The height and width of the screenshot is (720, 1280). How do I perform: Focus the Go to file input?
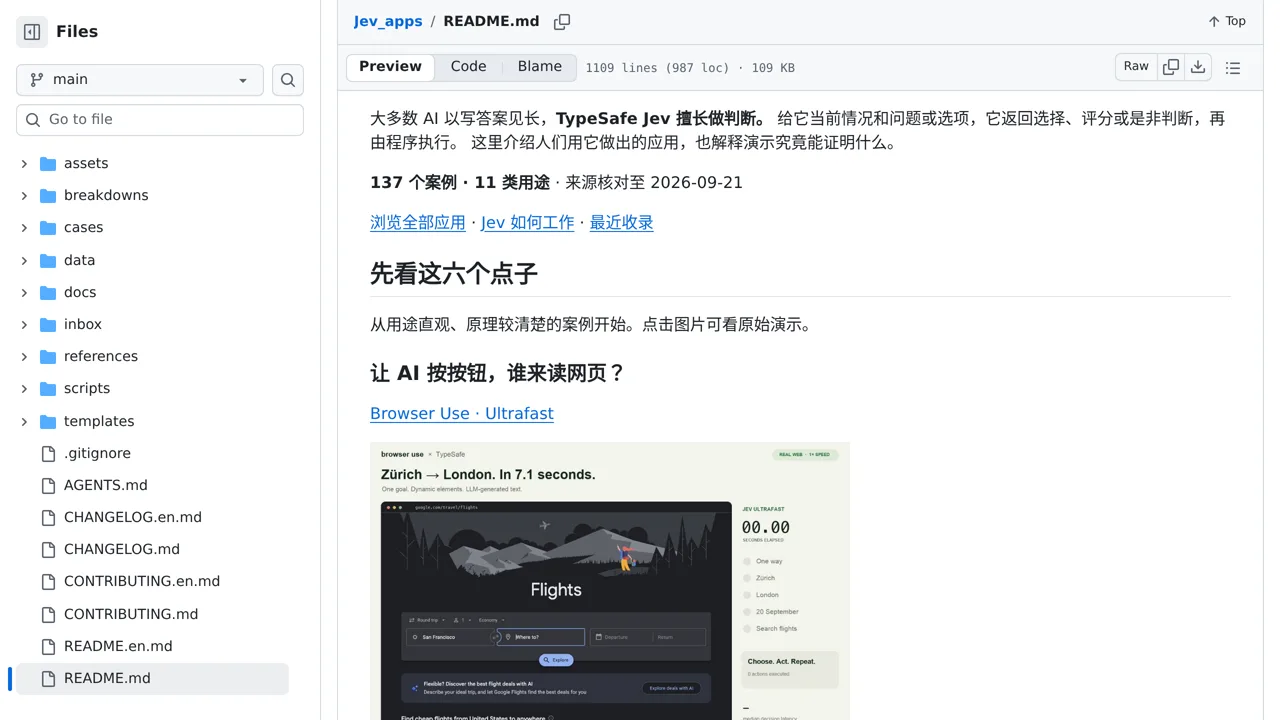tap(160, 120)
